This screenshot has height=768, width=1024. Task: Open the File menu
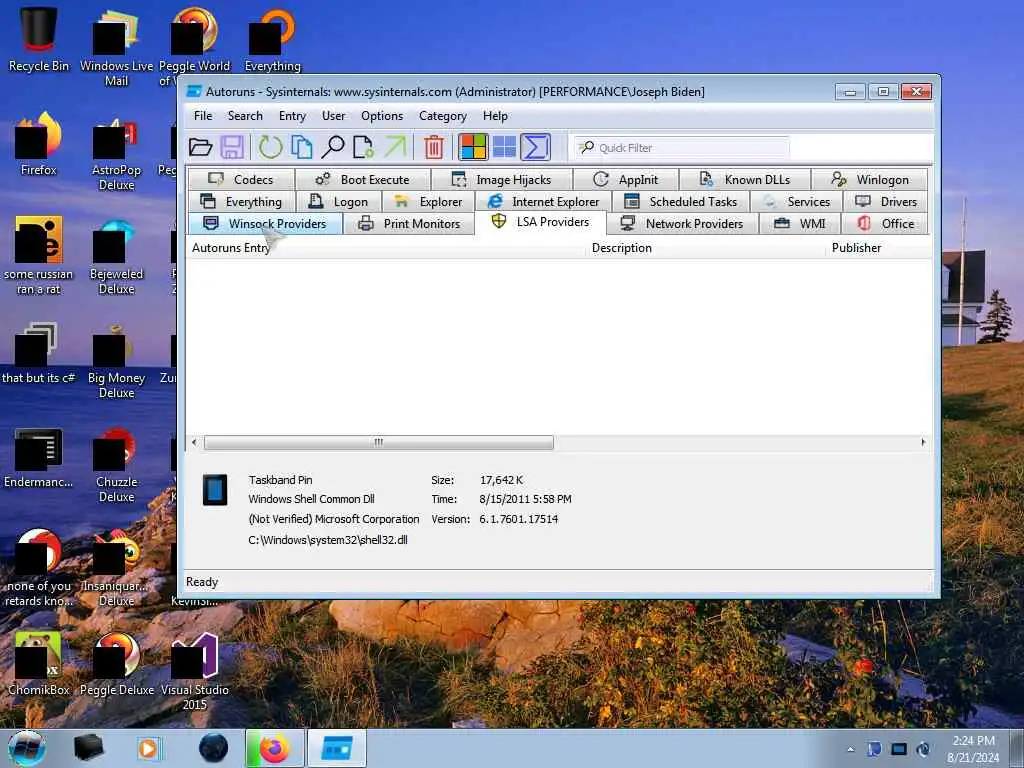[203, 116]
